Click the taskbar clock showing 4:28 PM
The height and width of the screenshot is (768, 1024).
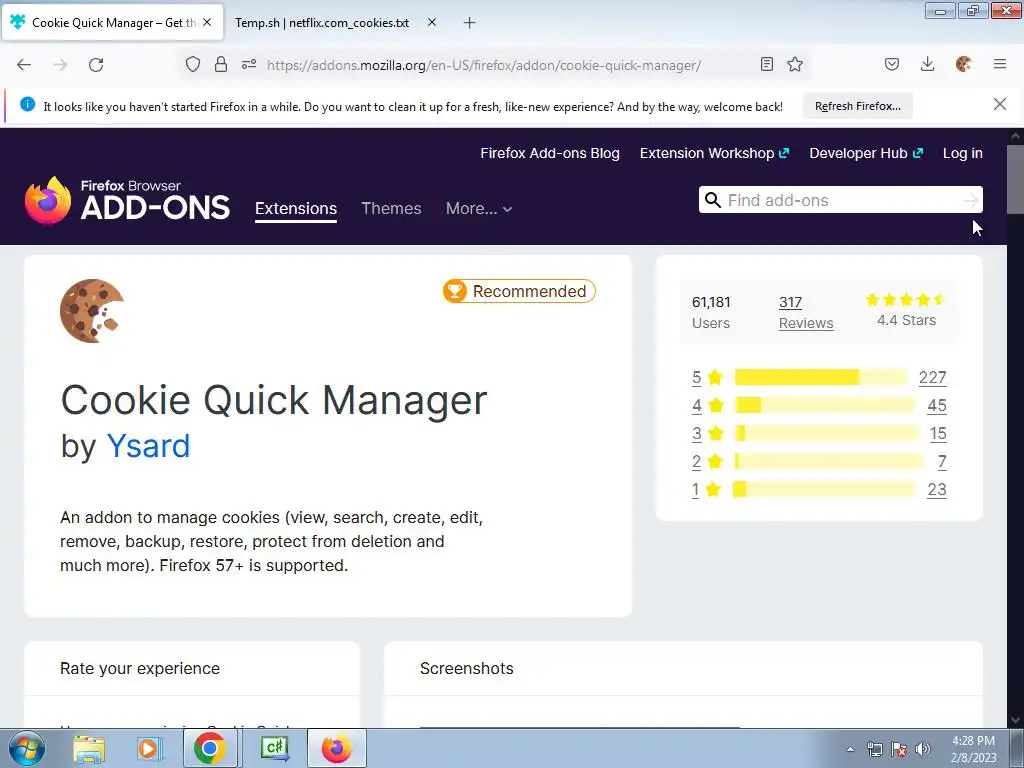(974, 749)
